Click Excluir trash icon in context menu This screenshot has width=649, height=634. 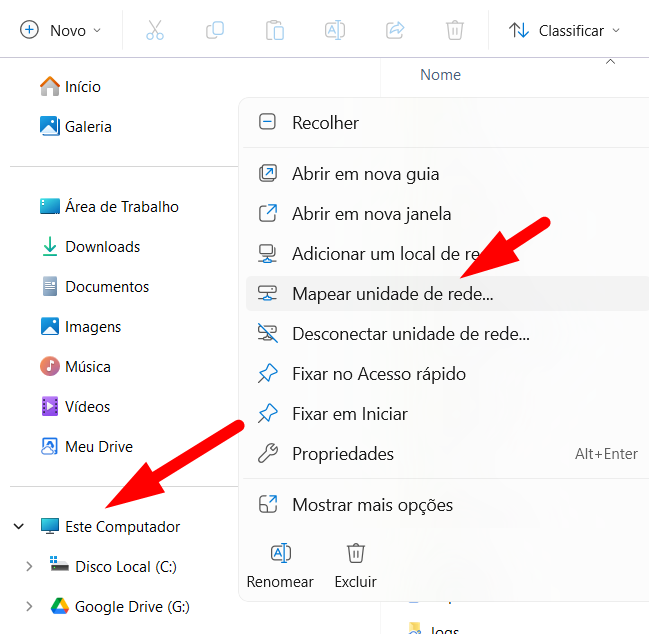[x=355, y=553]
